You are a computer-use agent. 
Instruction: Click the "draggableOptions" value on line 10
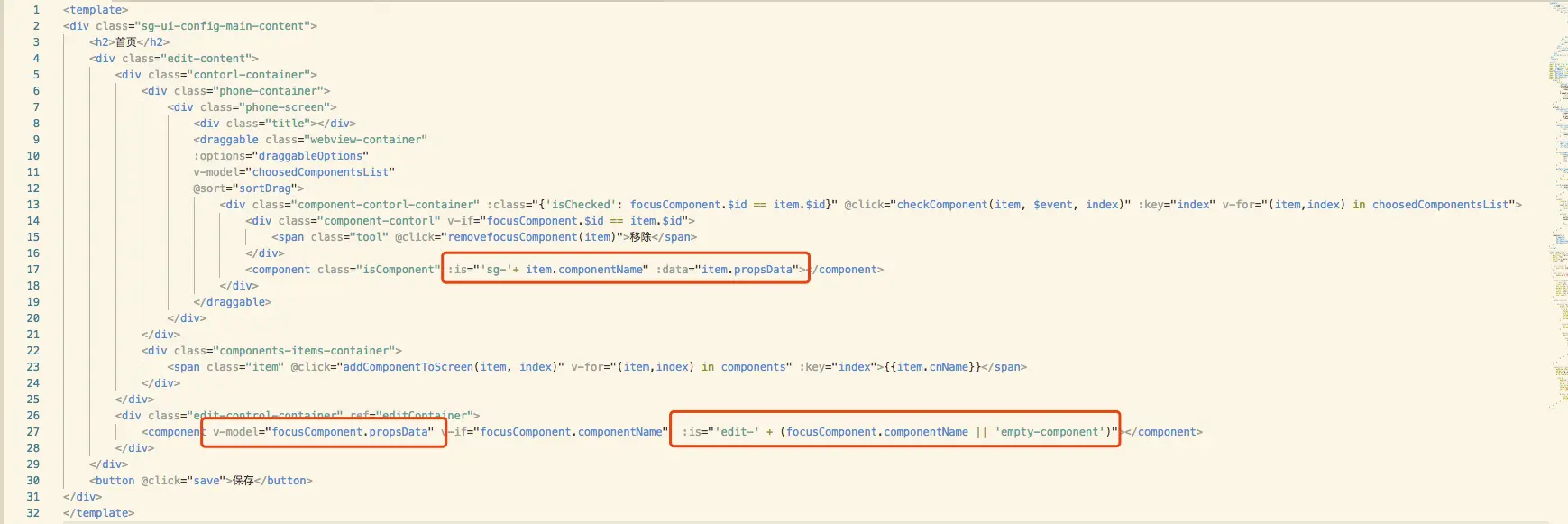pyautogui.click(x=310, y=156)
